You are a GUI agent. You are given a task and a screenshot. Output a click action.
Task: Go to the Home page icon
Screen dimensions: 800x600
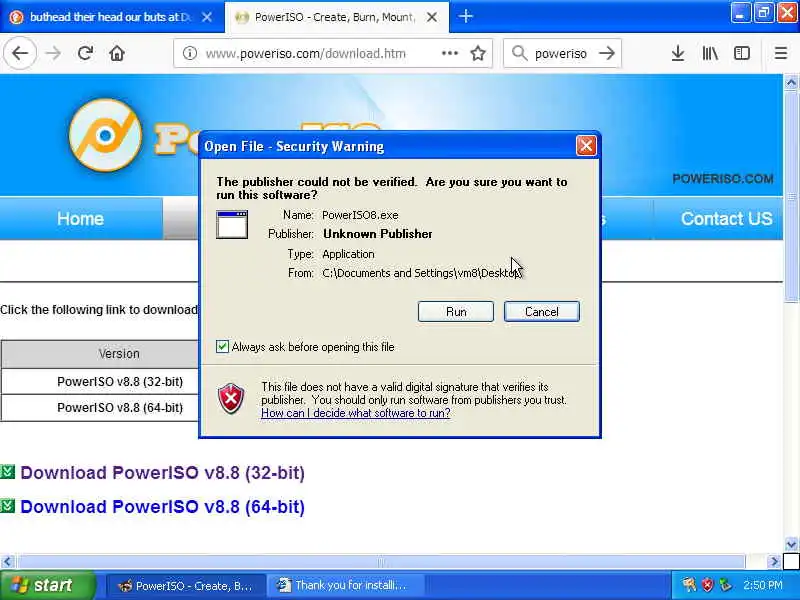(117, 53)
